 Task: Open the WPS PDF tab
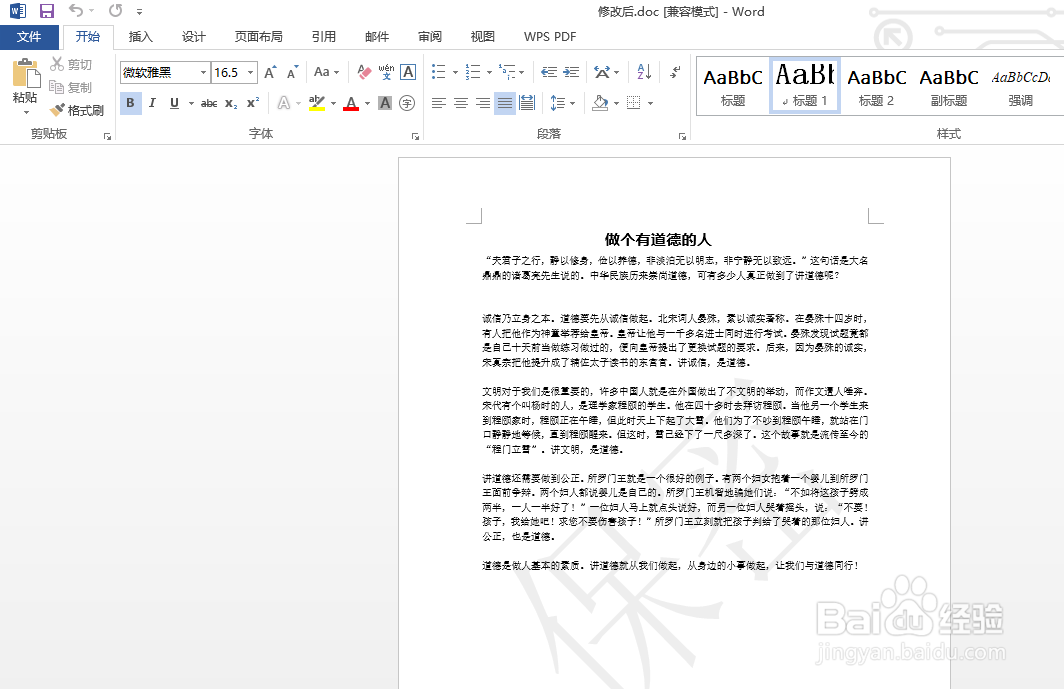549,36
